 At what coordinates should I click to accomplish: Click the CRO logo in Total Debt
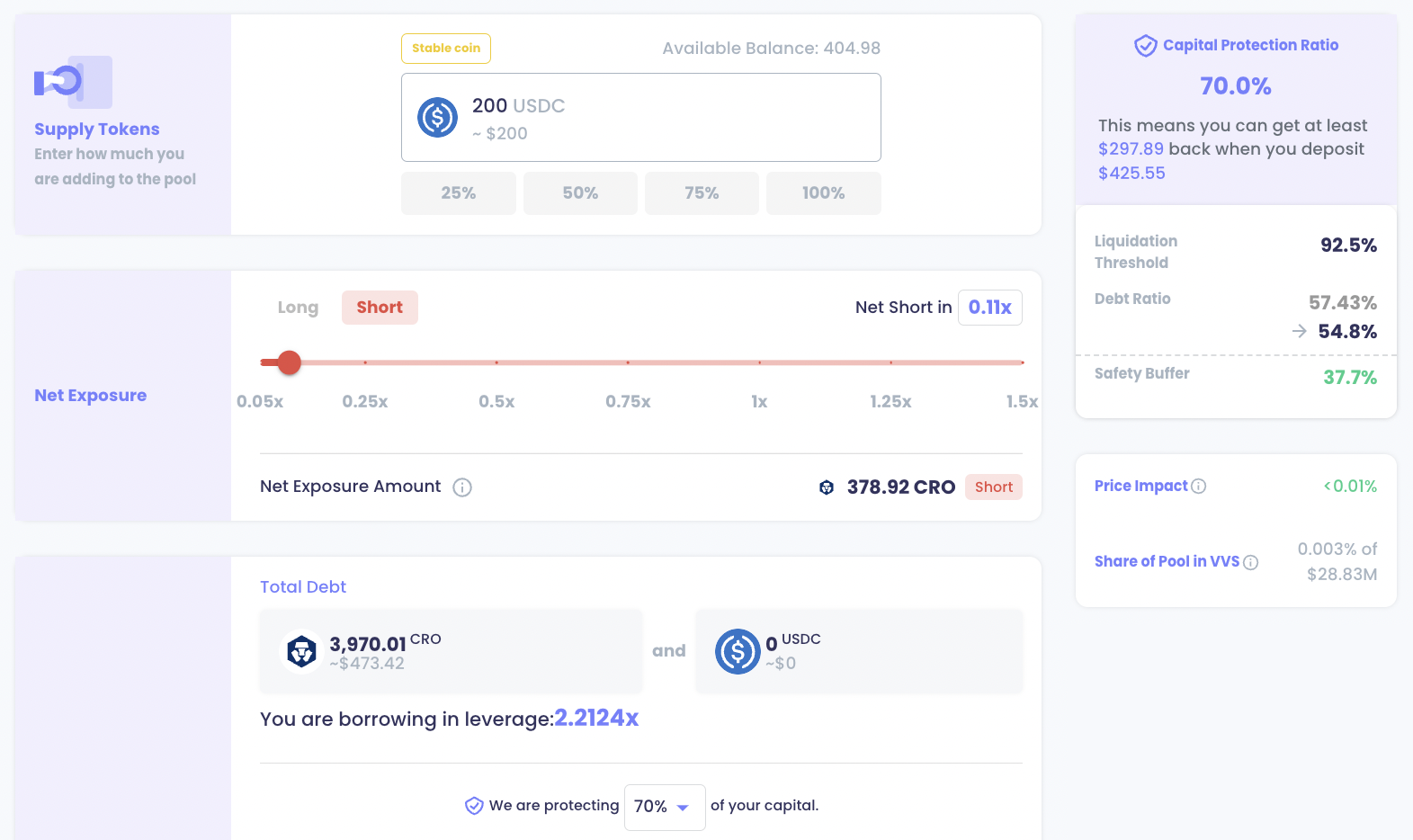click(301, 651)
